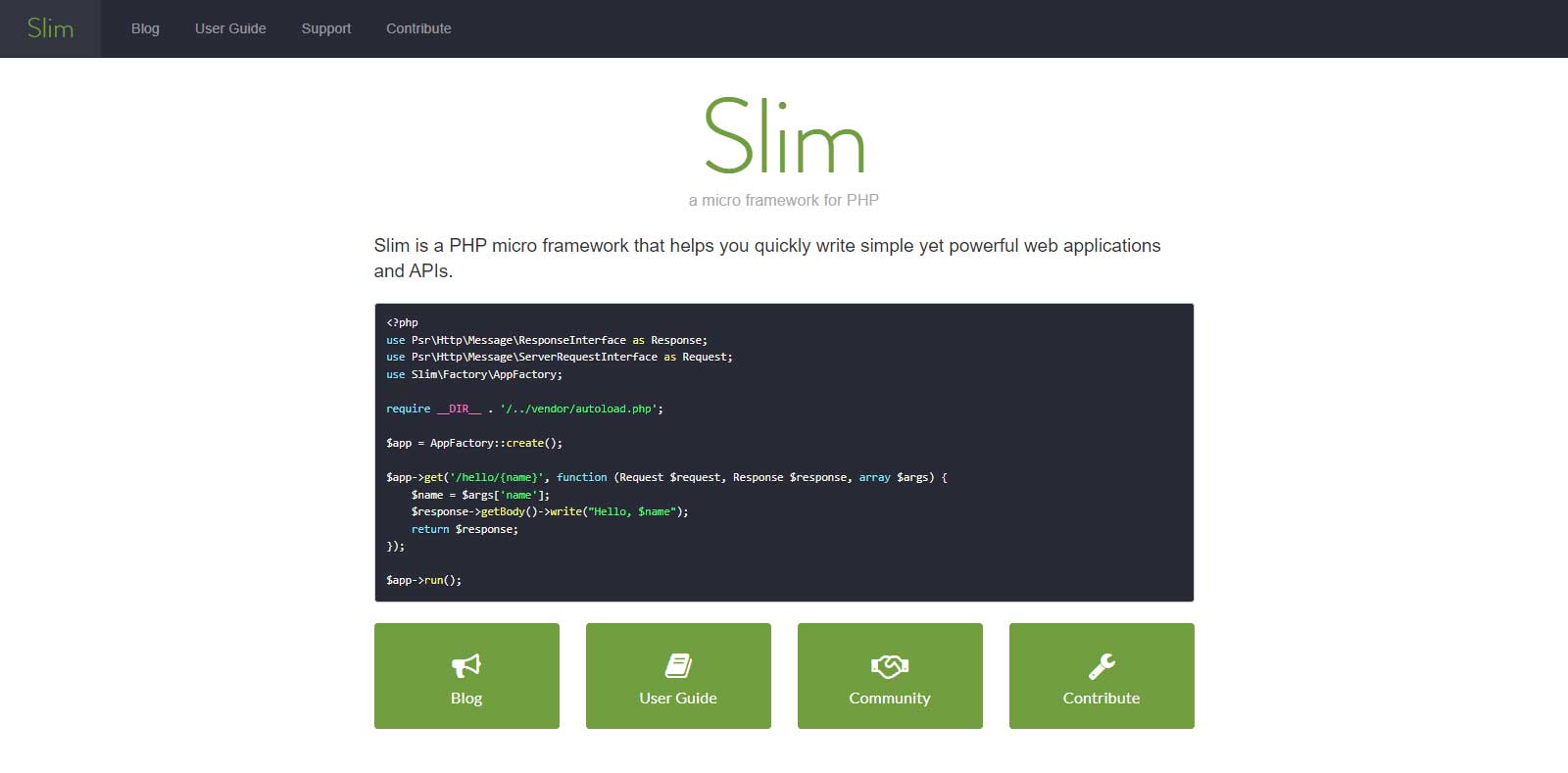Open User Guide in the top navigation
The image size is (1568, 773).
(x=230, y=28)
